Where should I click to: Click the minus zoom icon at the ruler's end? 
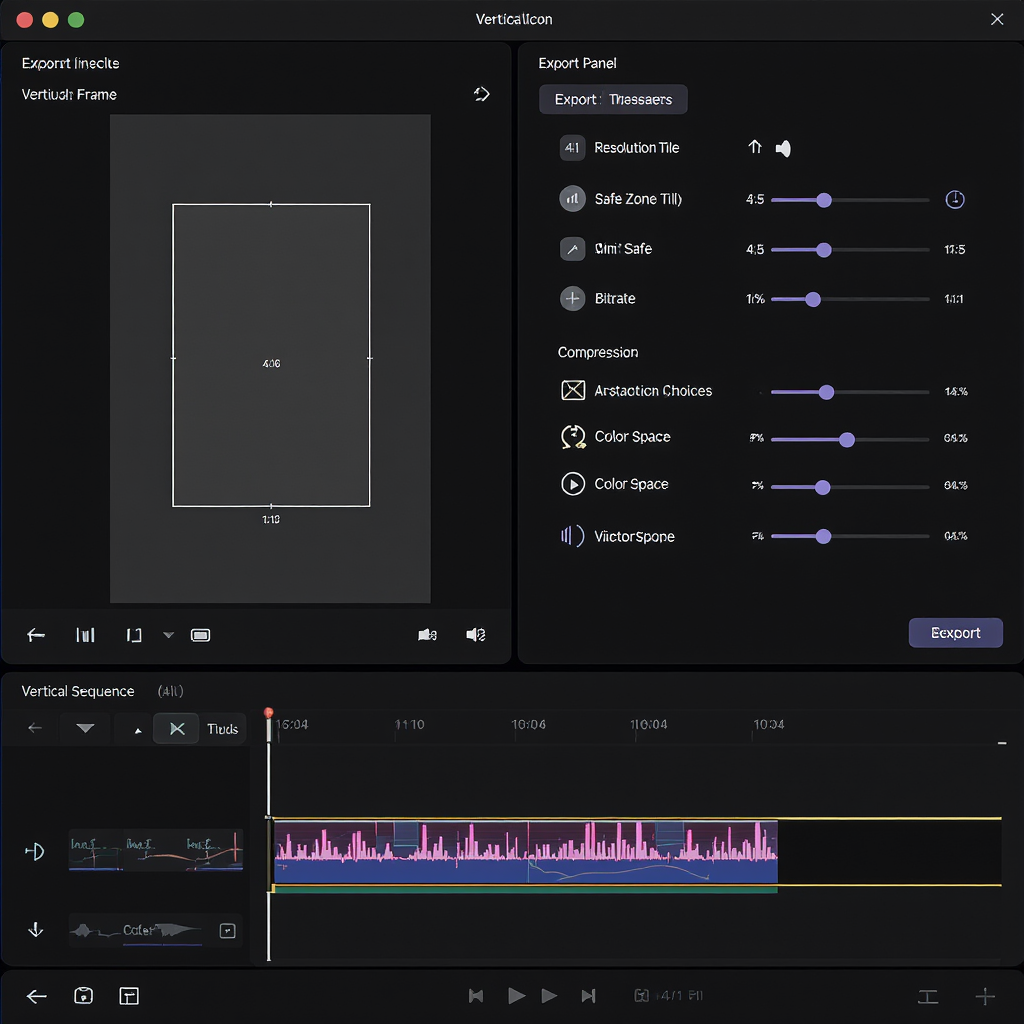pyautogui.click(x=1002, y=743)
